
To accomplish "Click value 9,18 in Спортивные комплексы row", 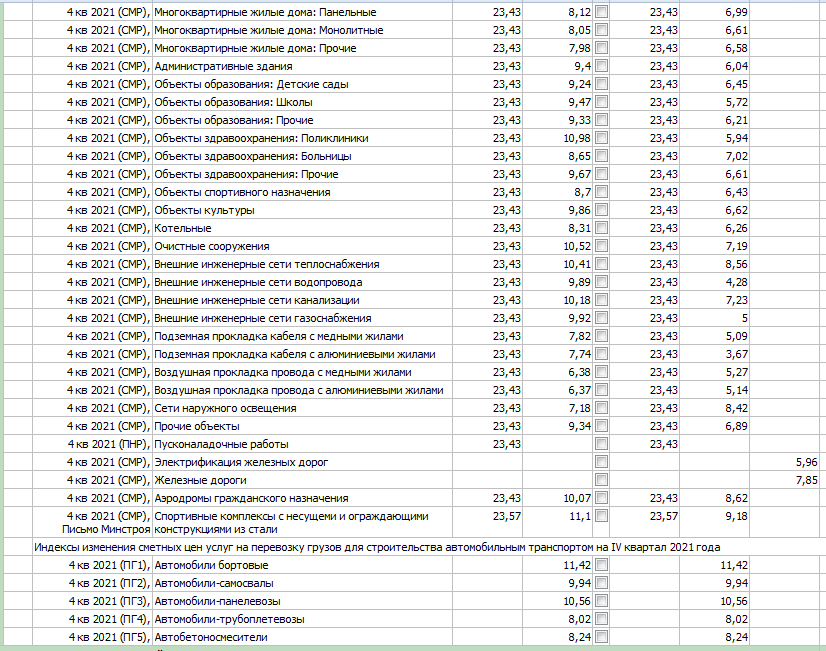I will [x=736, y=516].
